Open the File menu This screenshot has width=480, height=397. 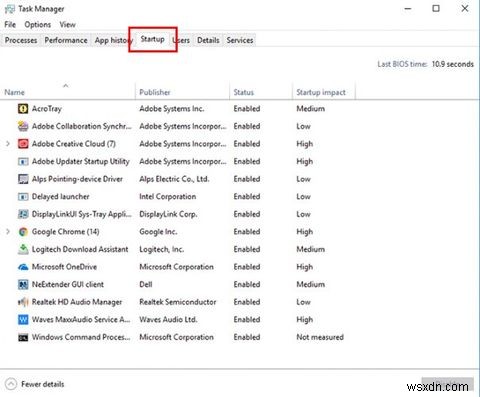tap(10, 25)
